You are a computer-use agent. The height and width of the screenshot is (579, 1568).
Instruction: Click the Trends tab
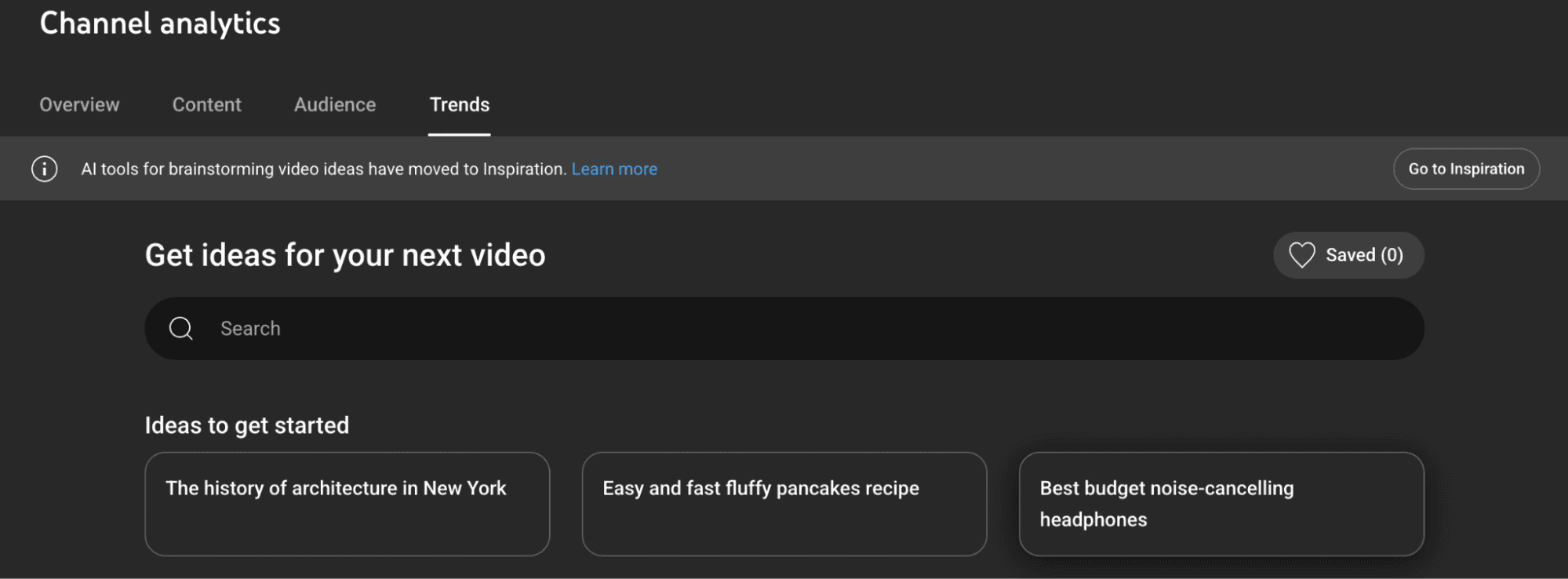(x=460, y=104)
